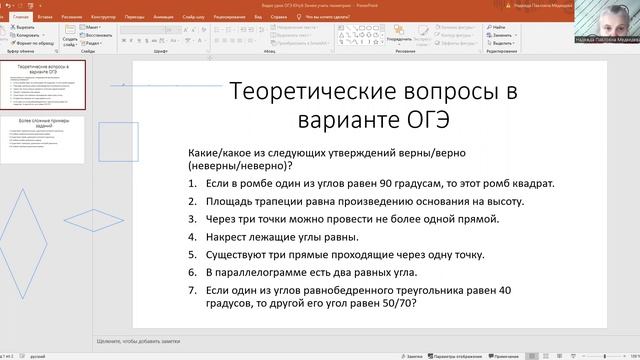The height and width of the screenshot is (360, 640).
Task: Click the zoom out minus button
Action: point(584,356)
